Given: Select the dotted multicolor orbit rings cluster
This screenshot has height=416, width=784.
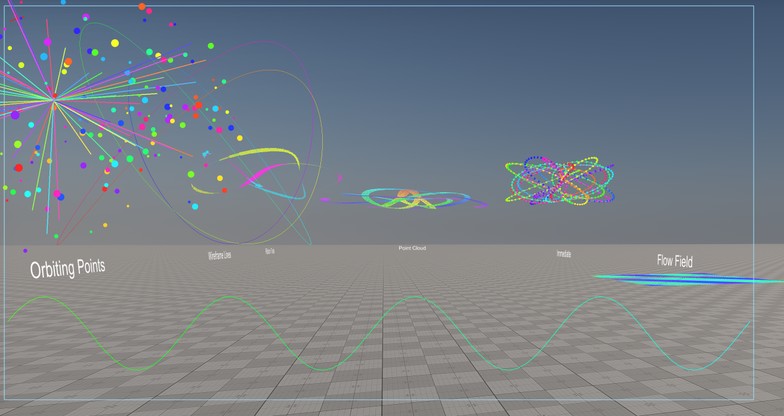Looking at the screenshot, I should [560, 180].
